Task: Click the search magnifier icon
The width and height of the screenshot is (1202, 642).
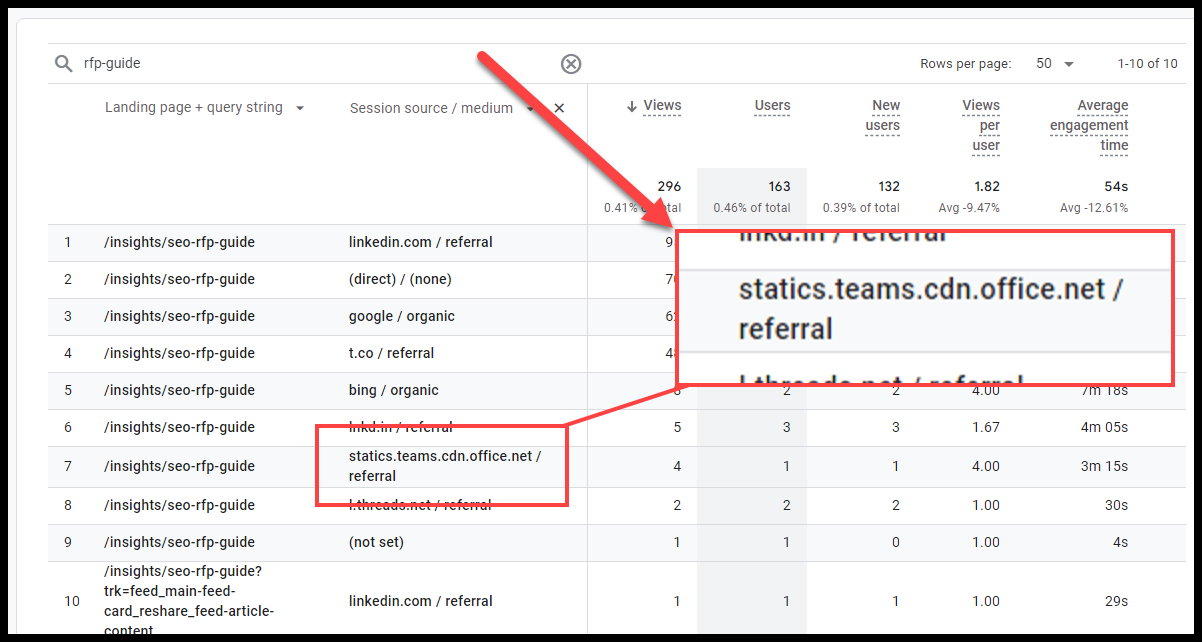Action: (x=64, y=64)
